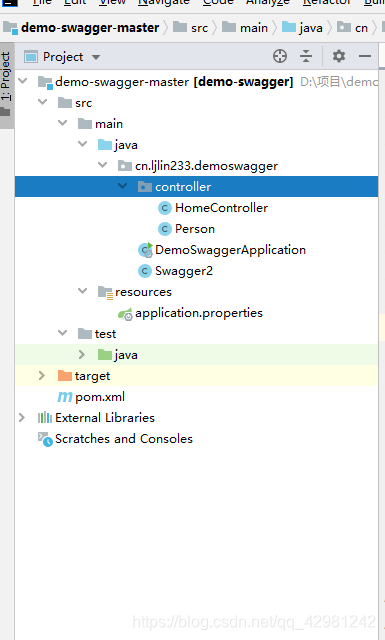Collapse the resources folder

(82, 291)
